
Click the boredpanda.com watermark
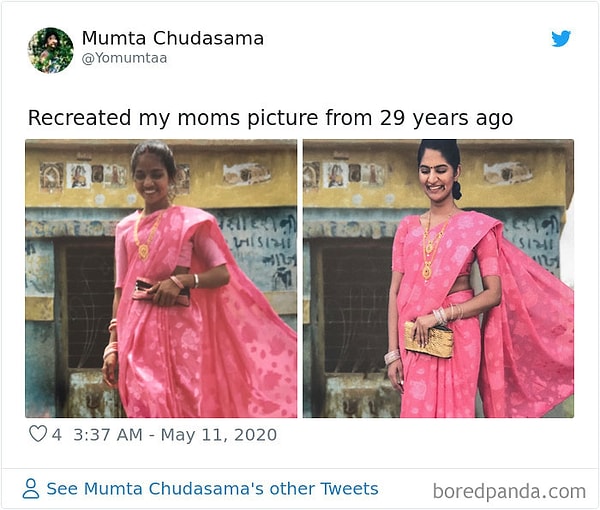[509, 491]
